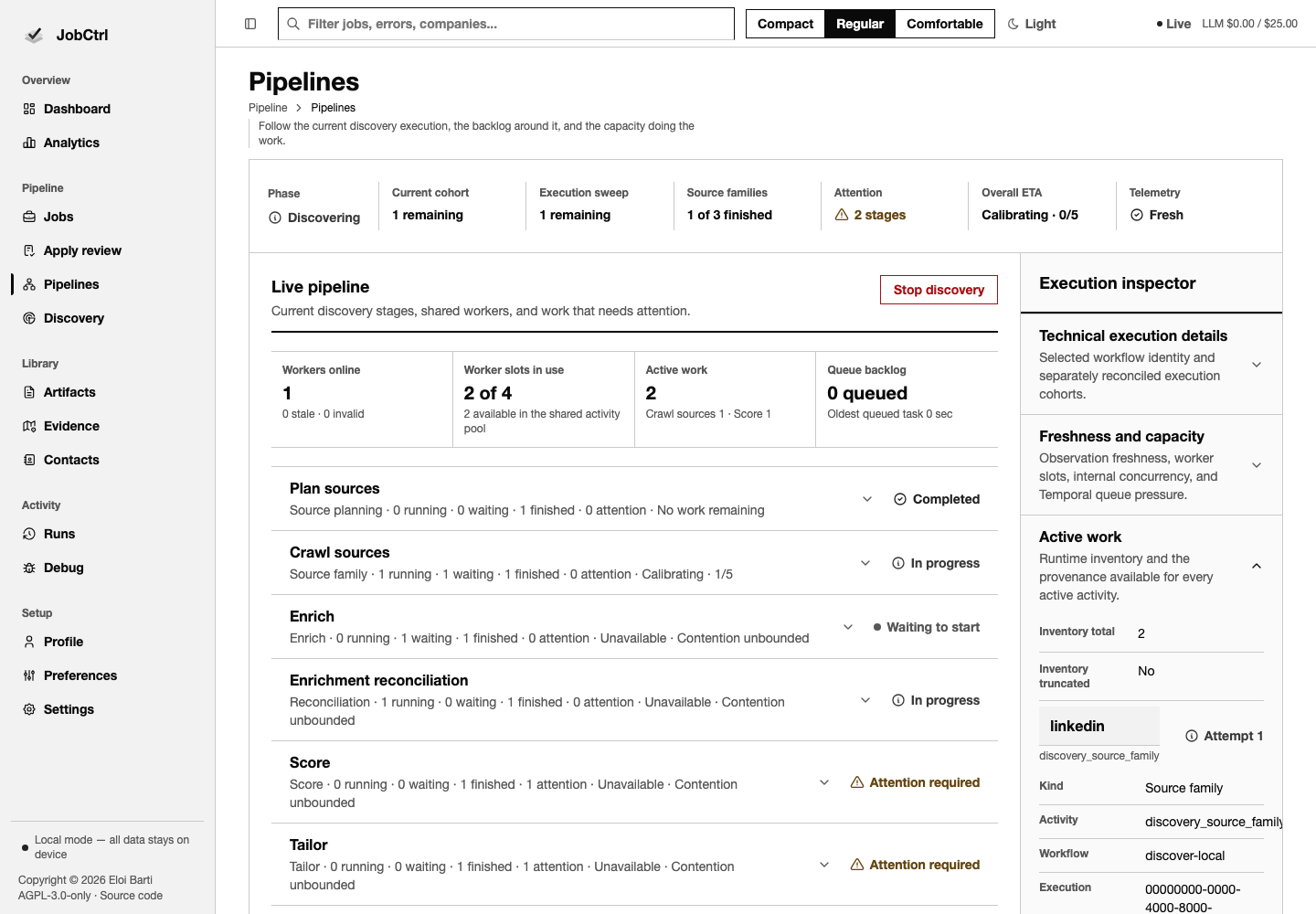Click the Contacts notebook icon
1316x914 pixels.
tap(29, 460)
